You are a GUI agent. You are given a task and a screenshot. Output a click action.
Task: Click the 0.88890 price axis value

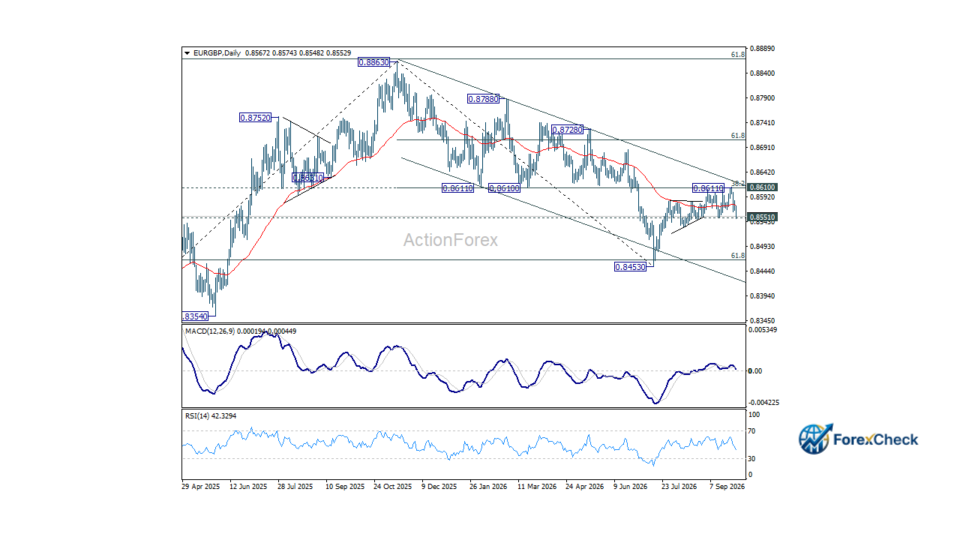tap(762, 48)
